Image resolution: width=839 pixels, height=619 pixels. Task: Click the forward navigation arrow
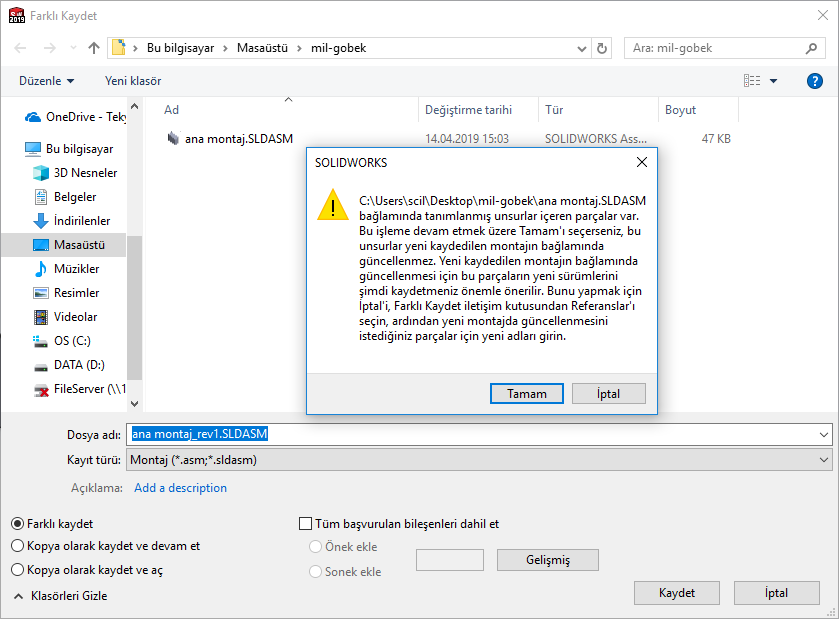click(x=50, y=48)
